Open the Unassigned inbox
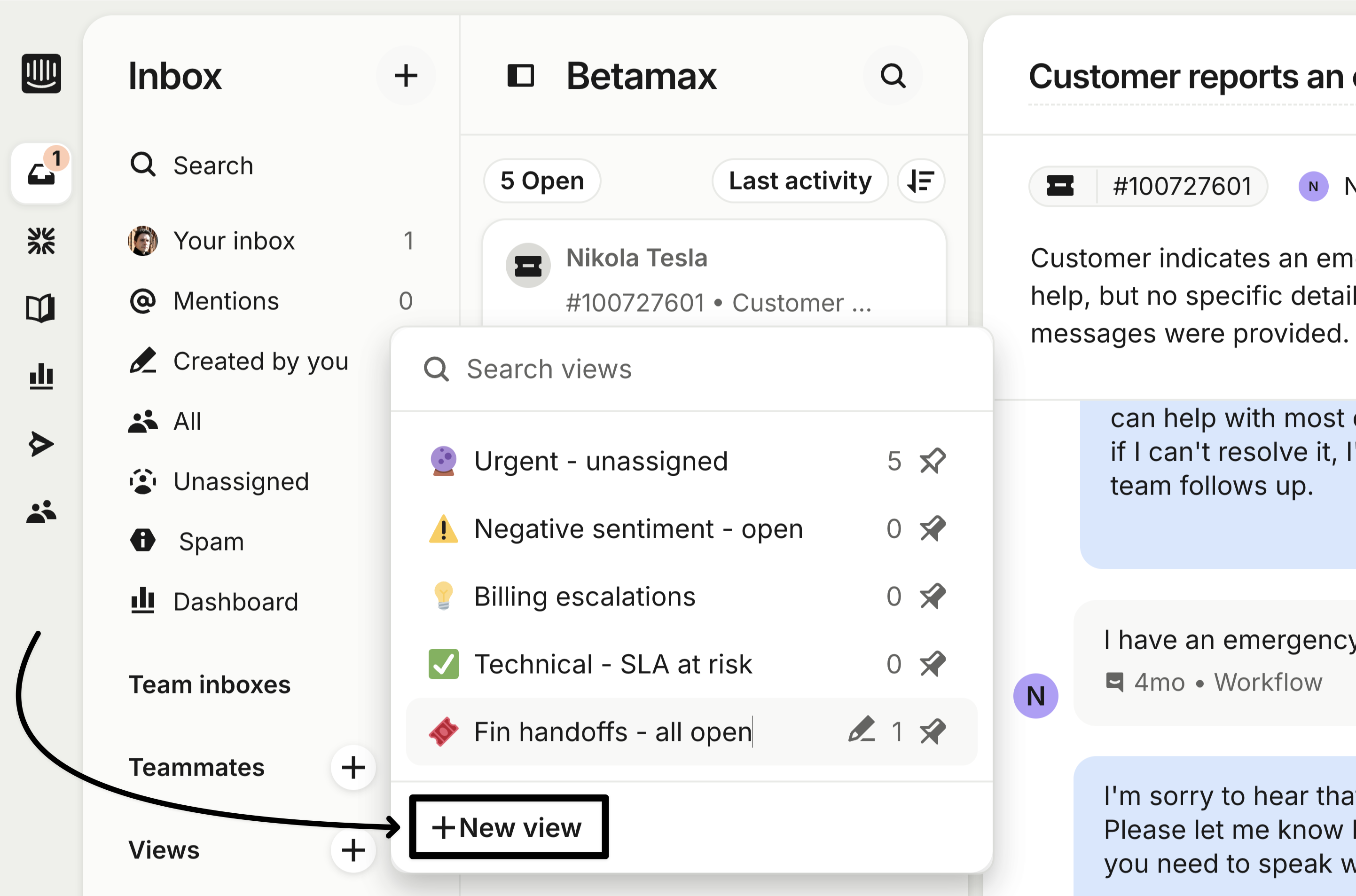1356x896 pixels. pyautogui.click(x=219, y=482)
